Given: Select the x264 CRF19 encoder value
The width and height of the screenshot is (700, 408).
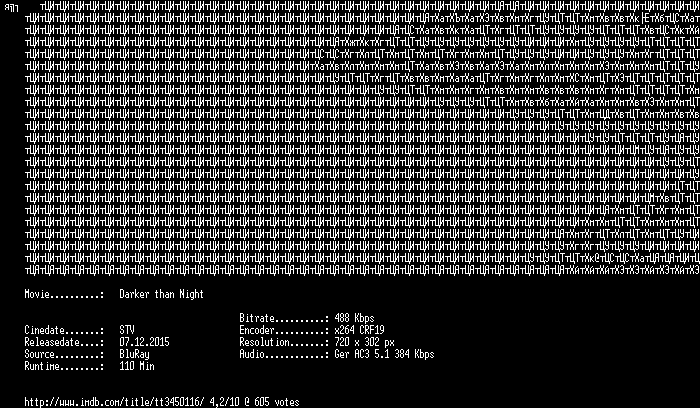Looking at the screenshot, I should [359, 330].
